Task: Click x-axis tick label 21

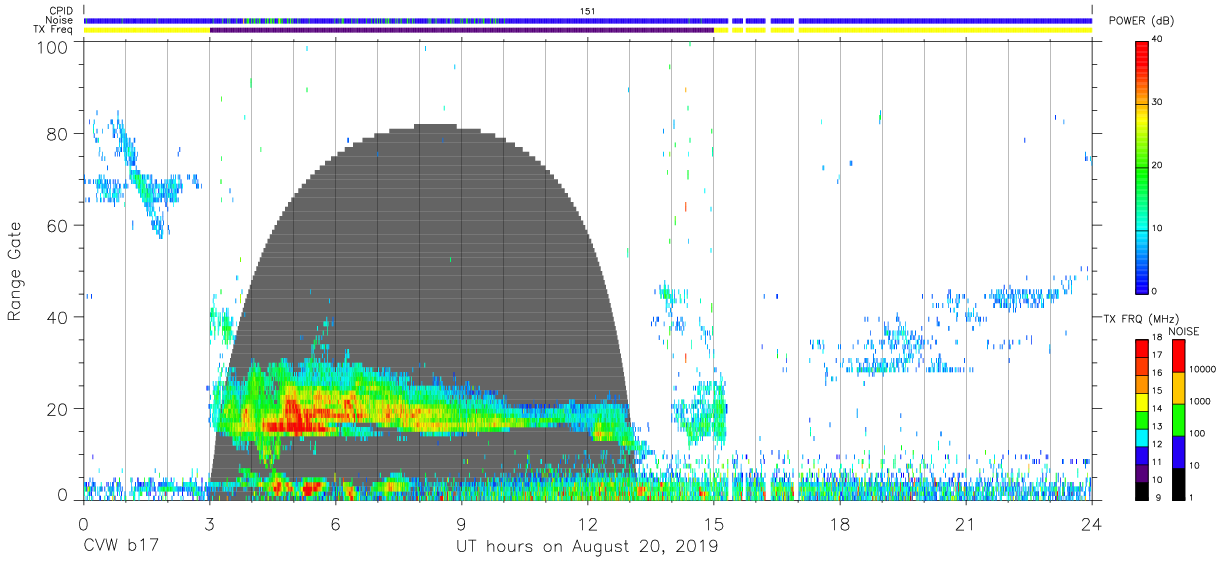Action: 965,525
